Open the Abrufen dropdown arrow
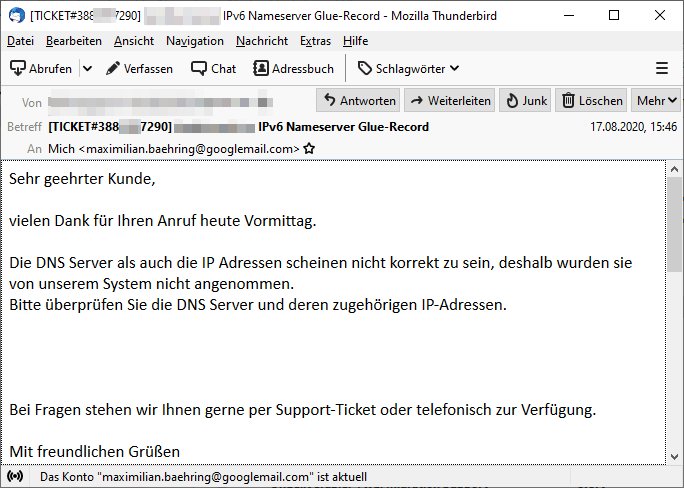The image size is (684, 488). point(87,68)
